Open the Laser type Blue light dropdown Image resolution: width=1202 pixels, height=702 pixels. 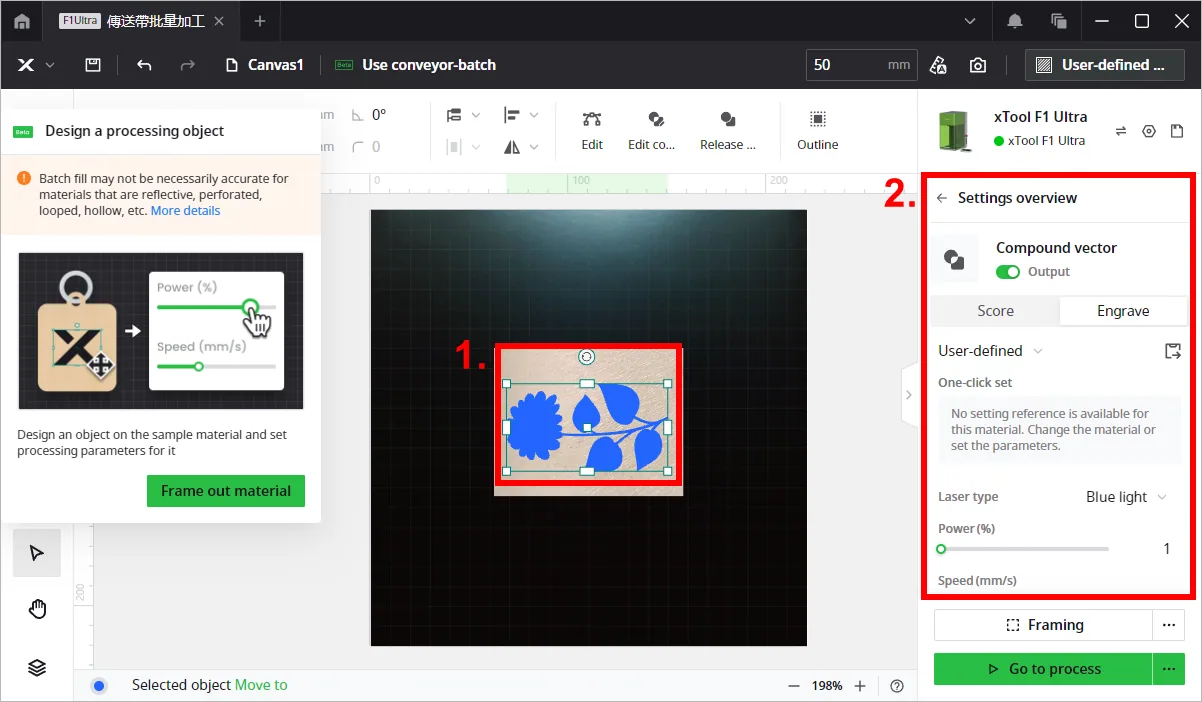1126,497
